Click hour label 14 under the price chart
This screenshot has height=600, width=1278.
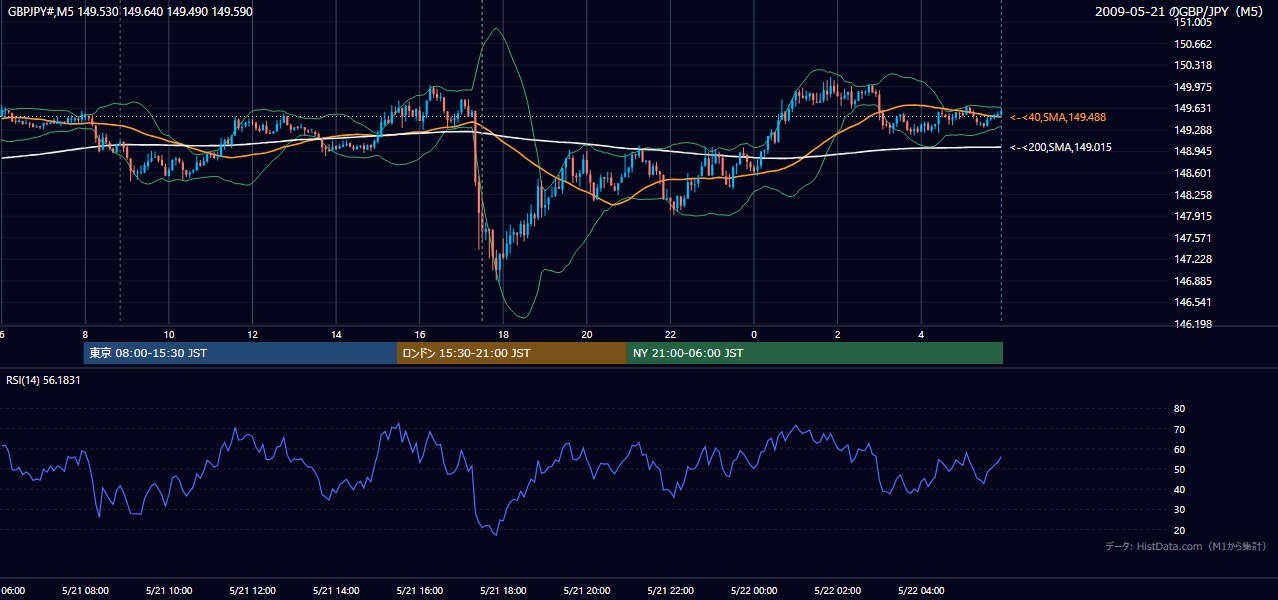pyautogui.click(x=336, y=334)
